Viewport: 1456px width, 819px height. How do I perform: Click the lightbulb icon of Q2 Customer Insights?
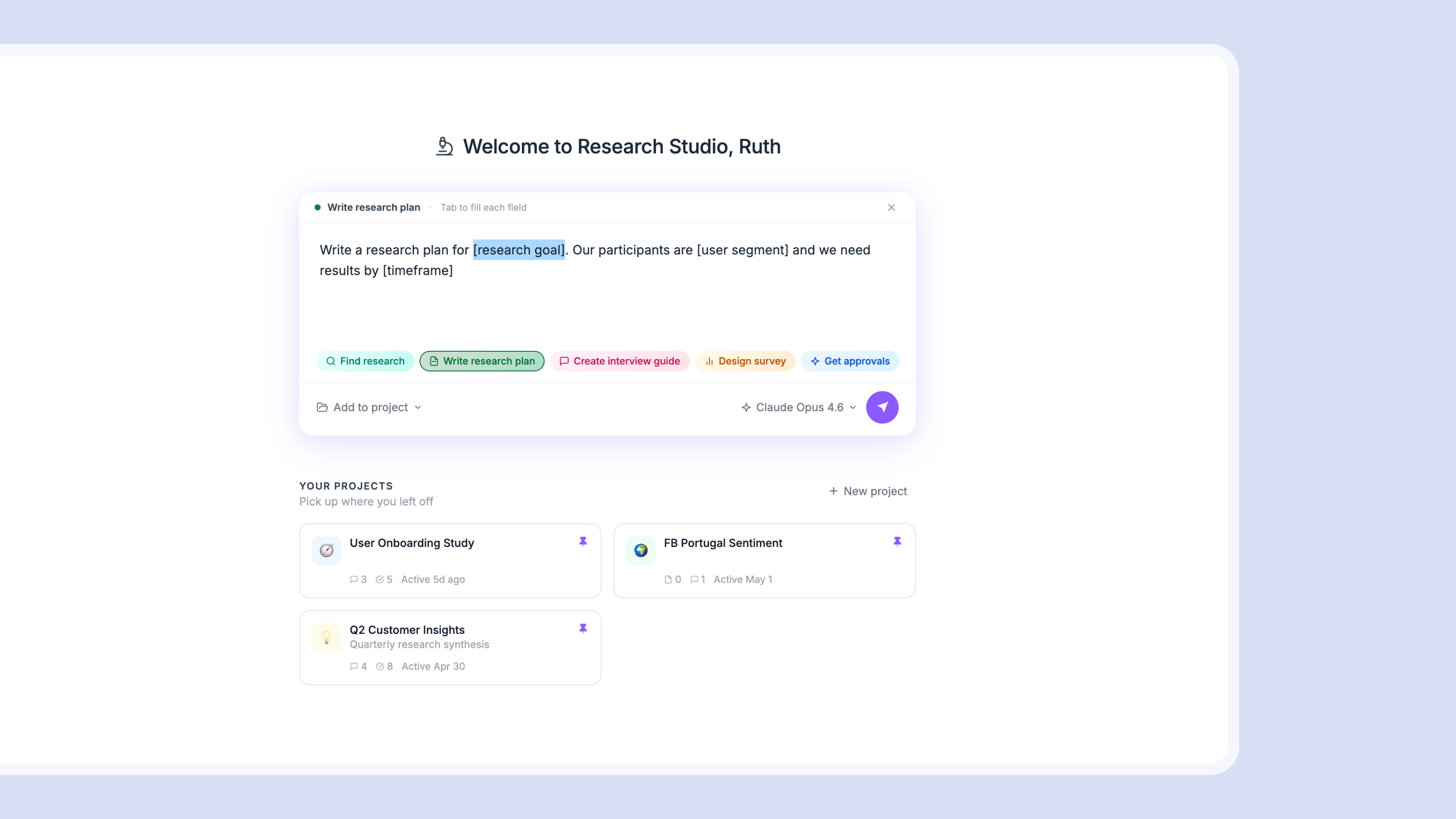[327, 637]
